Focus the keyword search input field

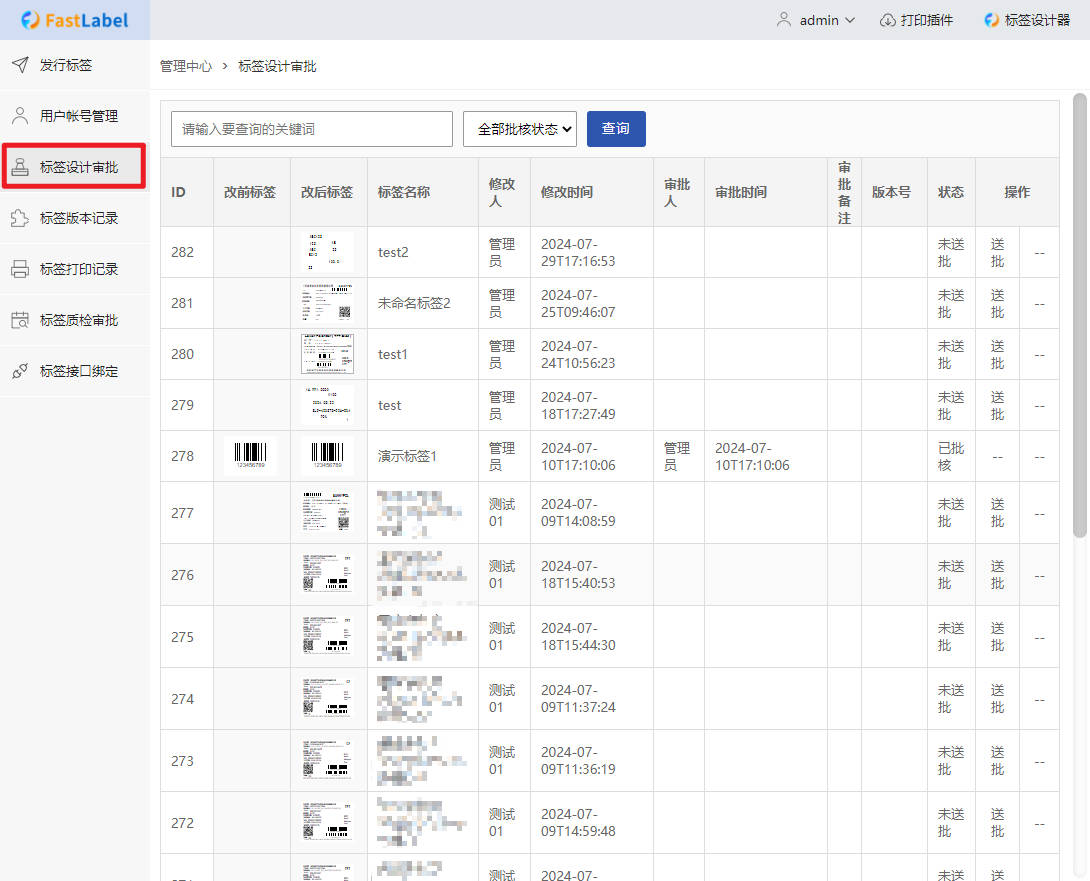click(312, 129)
